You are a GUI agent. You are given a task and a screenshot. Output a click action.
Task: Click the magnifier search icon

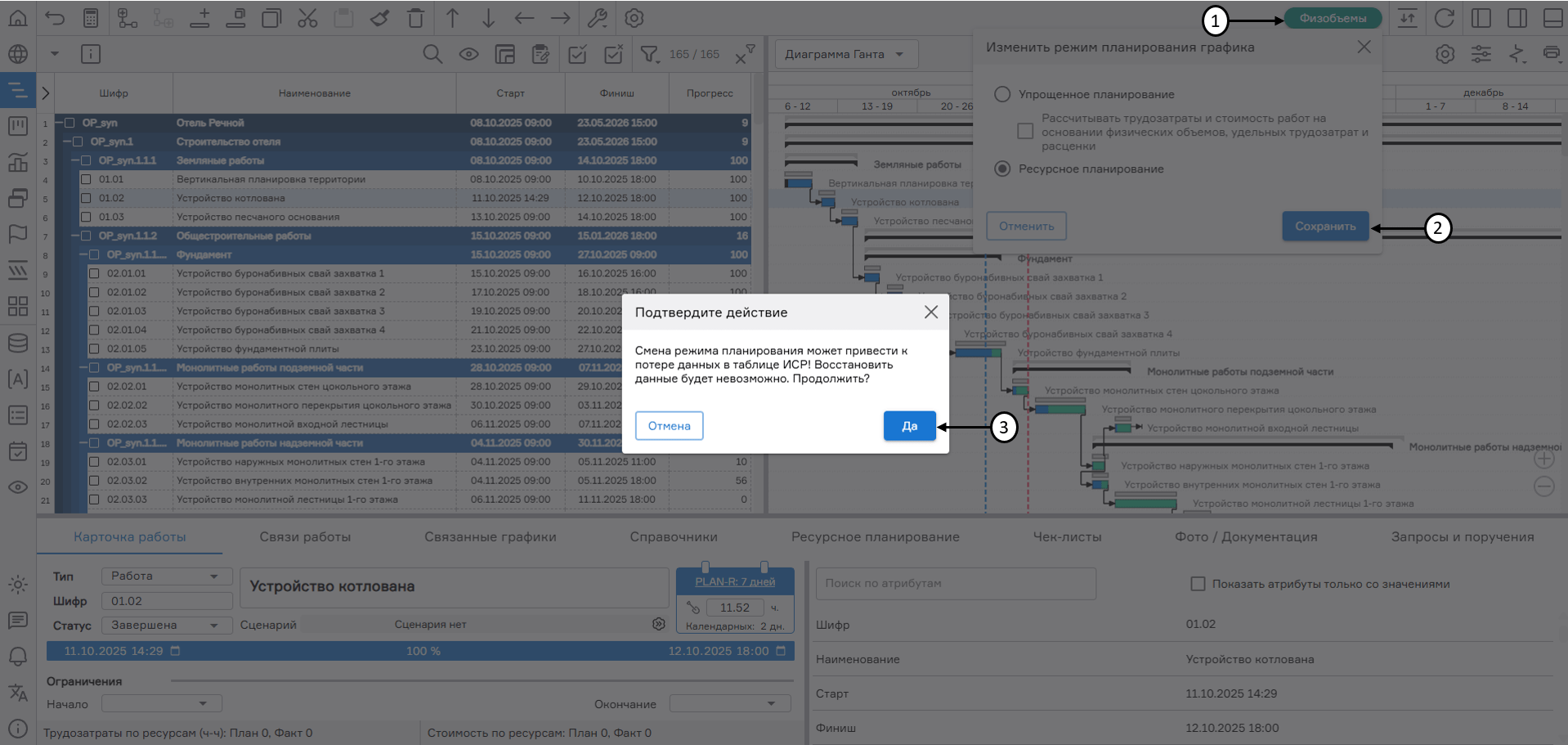pos(432,55)
